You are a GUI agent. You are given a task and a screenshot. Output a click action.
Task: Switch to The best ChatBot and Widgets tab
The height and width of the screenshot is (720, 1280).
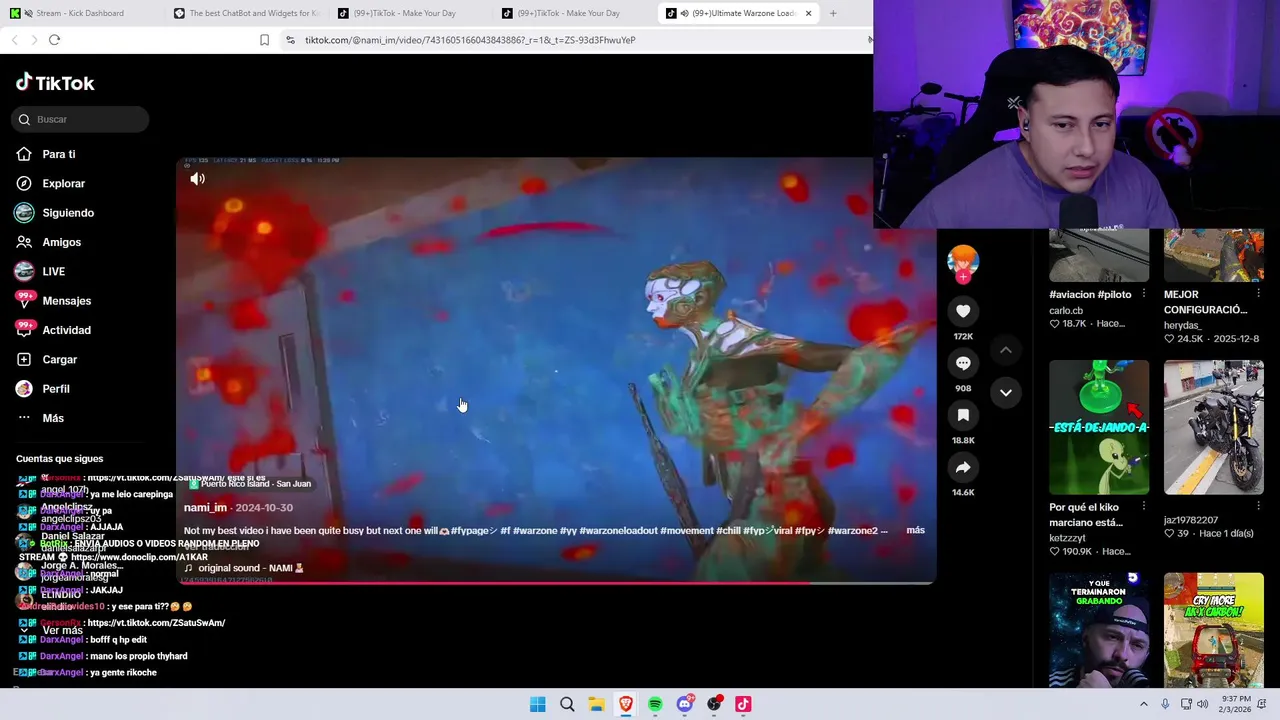click(247, 13)
